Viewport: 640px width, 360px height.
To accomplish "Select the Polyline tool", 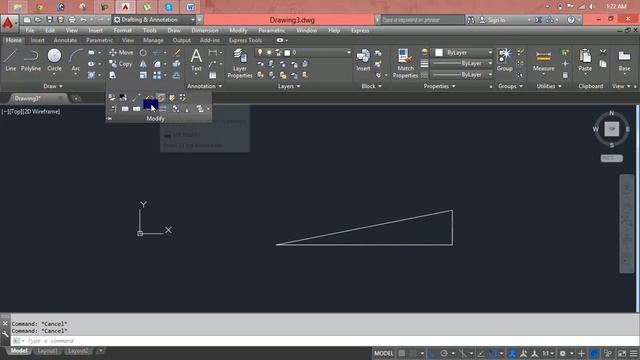I will click(x=31, y=60).
